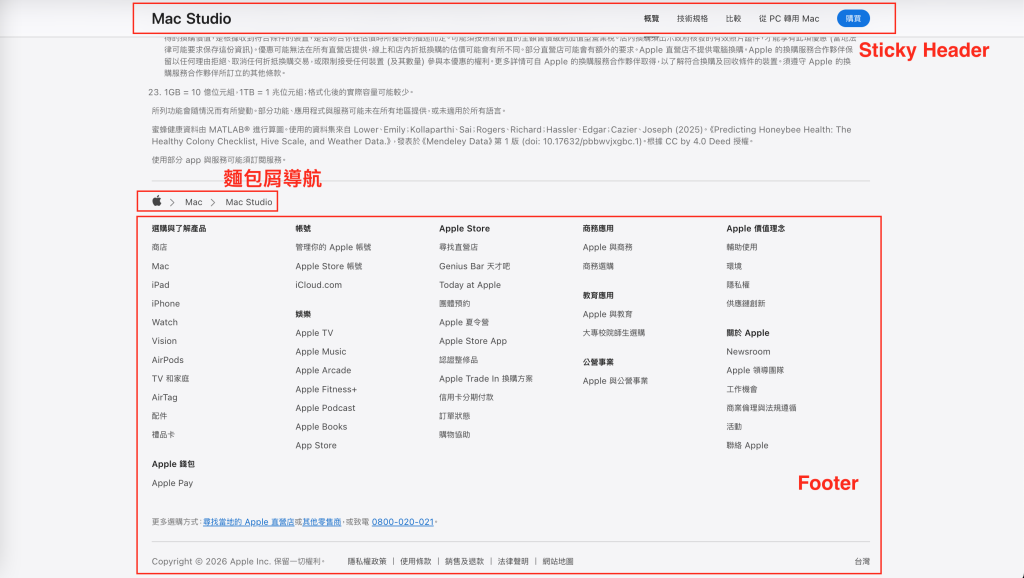Open the 概覽 overview tab
Image resolution: width=1024 pixels, height=578 pixels.
point(651,19)
